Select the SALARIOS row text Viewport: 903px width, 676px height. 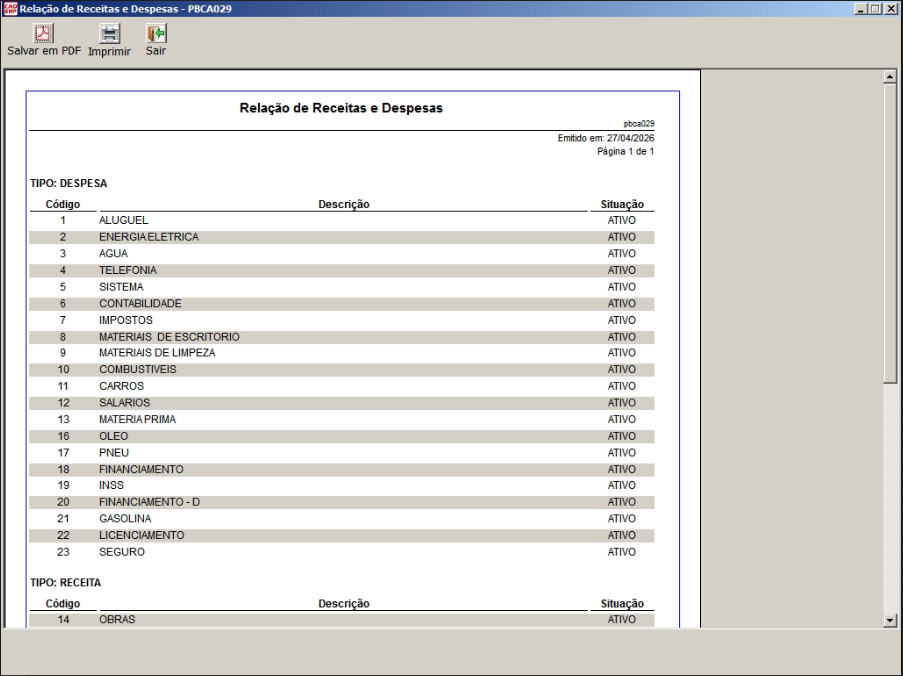[124, 403]
